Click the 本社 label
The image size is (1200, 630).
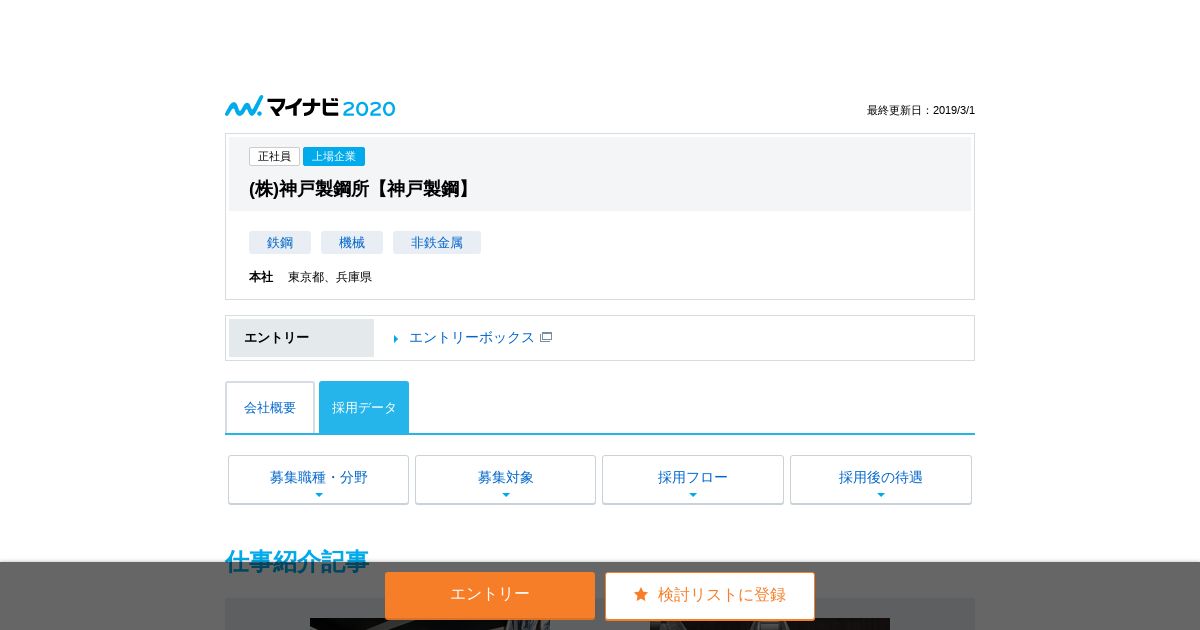[x=261, y=277]
